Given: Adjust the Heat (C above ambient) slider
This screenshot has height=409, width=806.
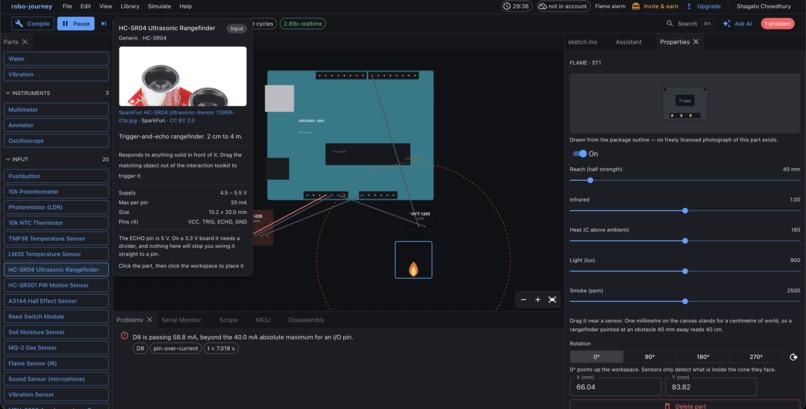Looking at the screenshot, I should click(685, 241).
